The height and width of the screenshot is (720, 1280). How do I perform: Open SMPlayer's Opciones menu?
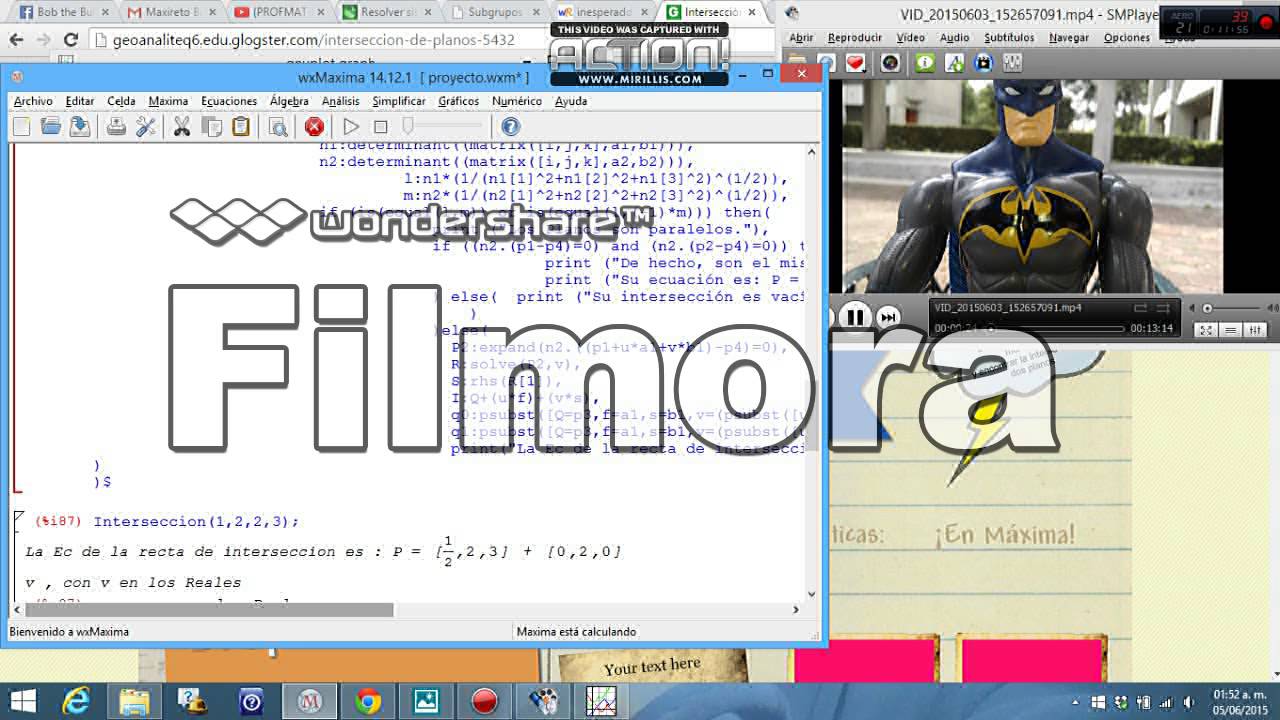click(x=1127, y=37)
